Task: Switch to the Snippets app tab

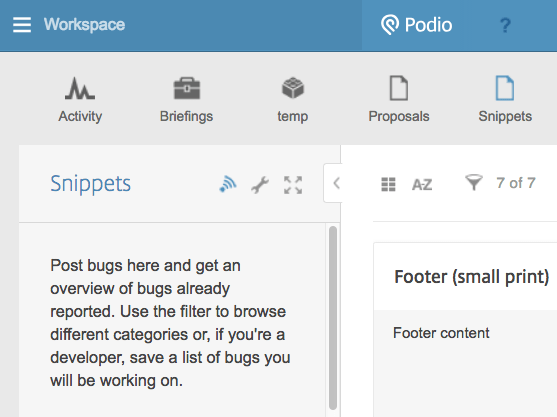Action: [505, 99]
